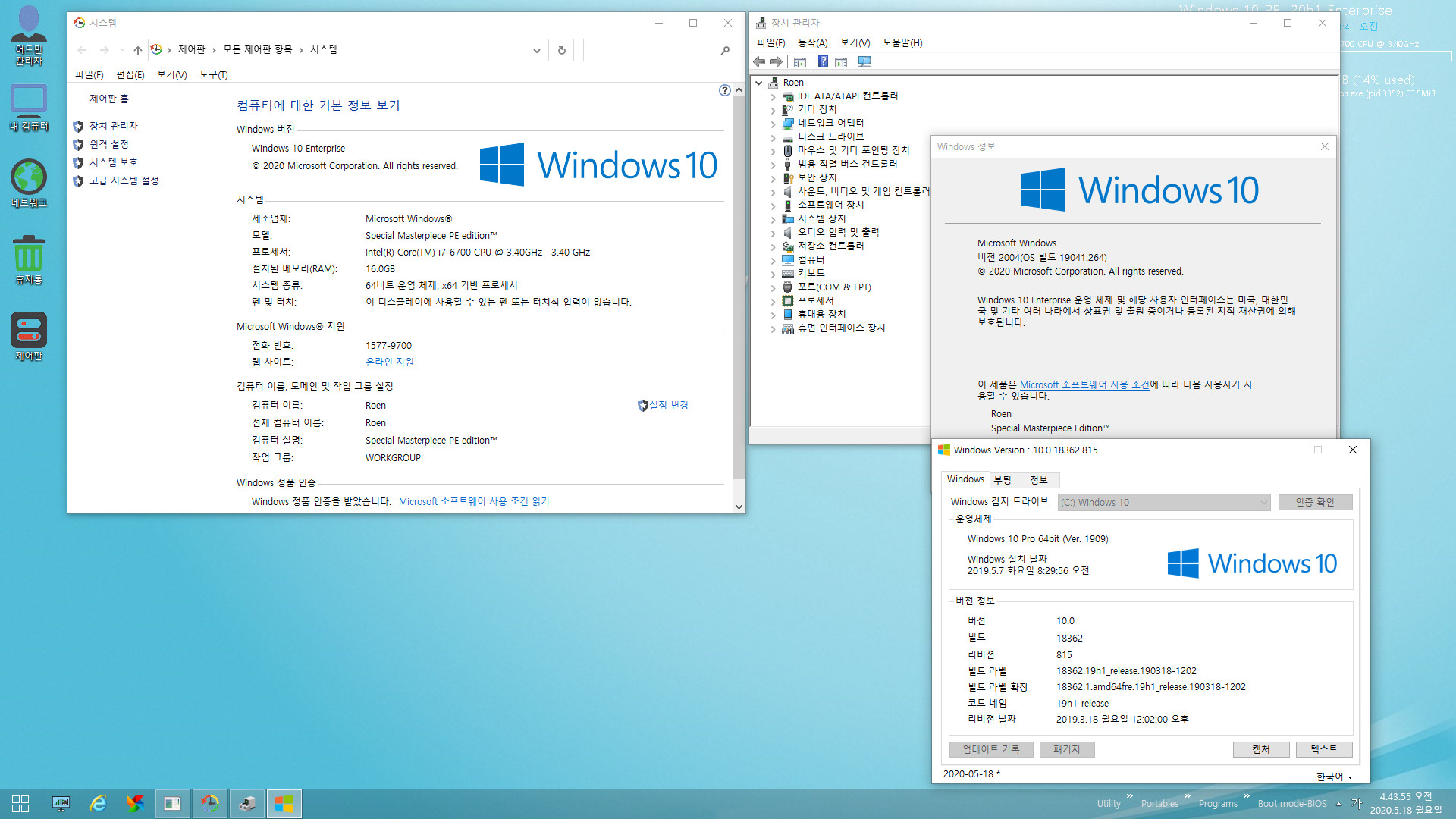Open Microsoft 소프트웨어 사용 조건 읽기 link
The height and width of the screenshot is (819, 1456).
tap(474, 502)
